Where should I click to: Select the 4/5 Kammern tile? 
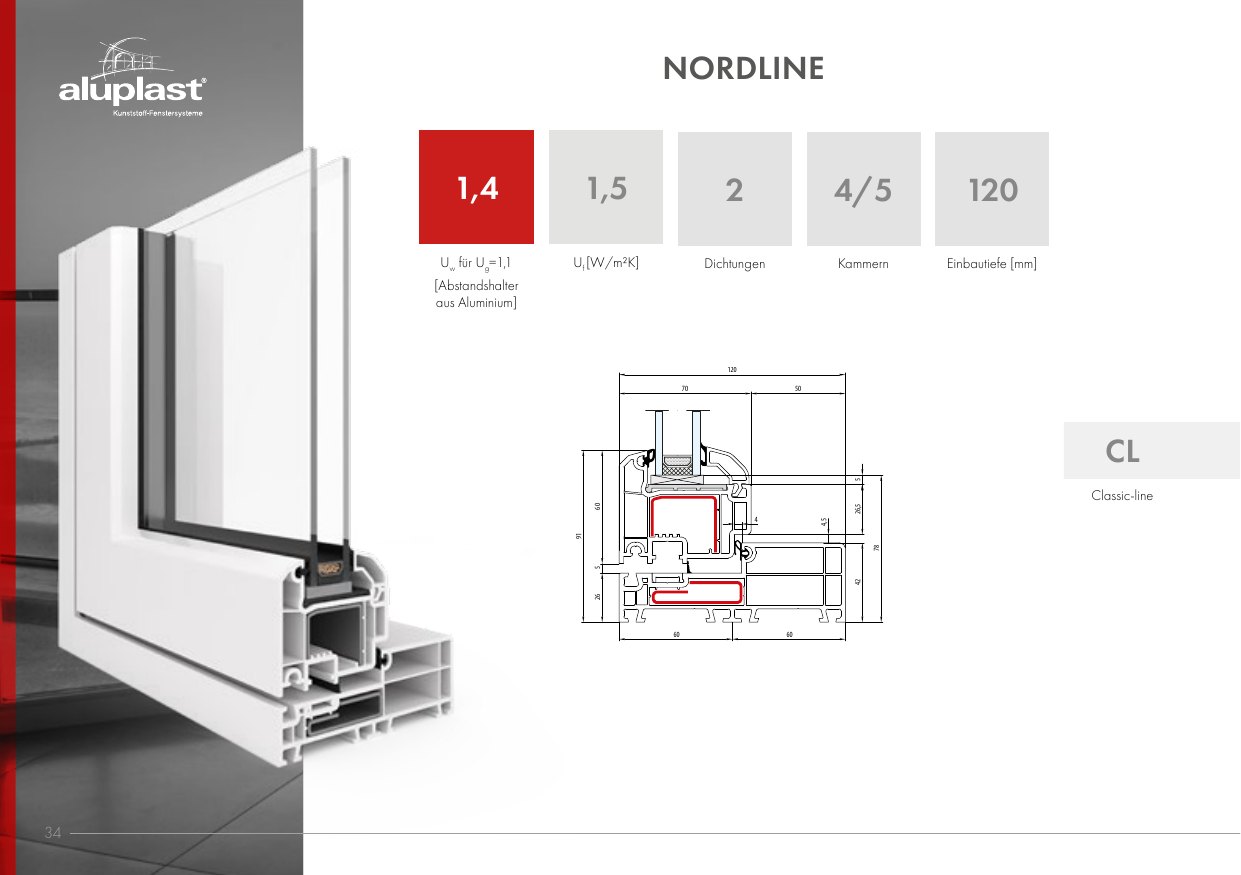[863, 189]
